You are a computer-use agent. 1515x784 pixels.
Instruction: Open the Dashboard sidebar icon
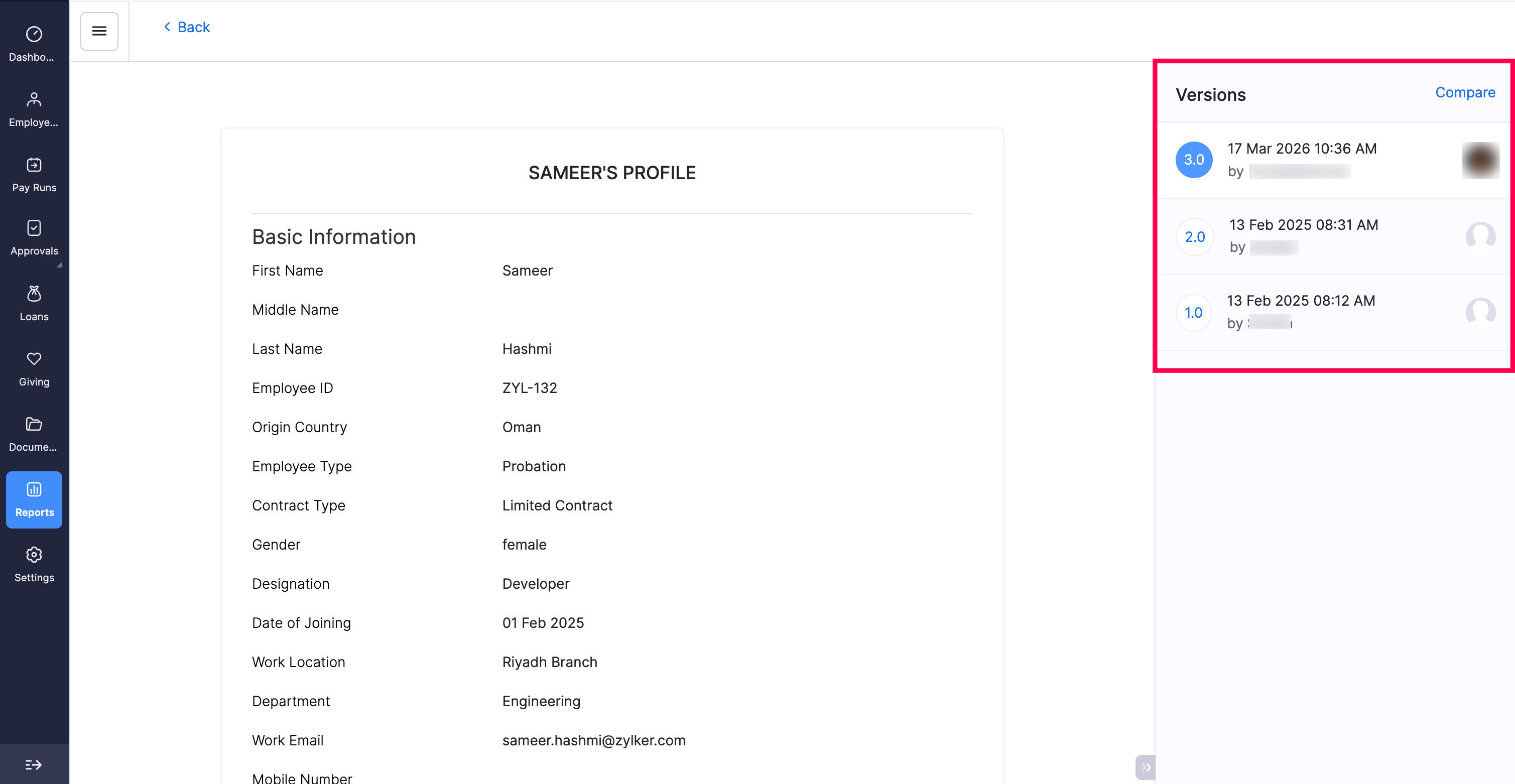(x=34, y=35)
